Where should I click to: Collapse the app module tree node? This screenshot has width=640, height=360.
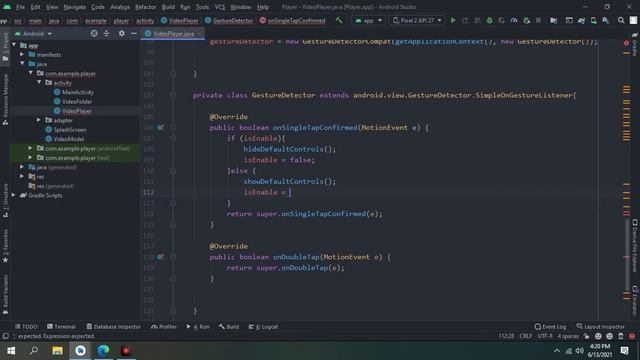tap(14, 45)
